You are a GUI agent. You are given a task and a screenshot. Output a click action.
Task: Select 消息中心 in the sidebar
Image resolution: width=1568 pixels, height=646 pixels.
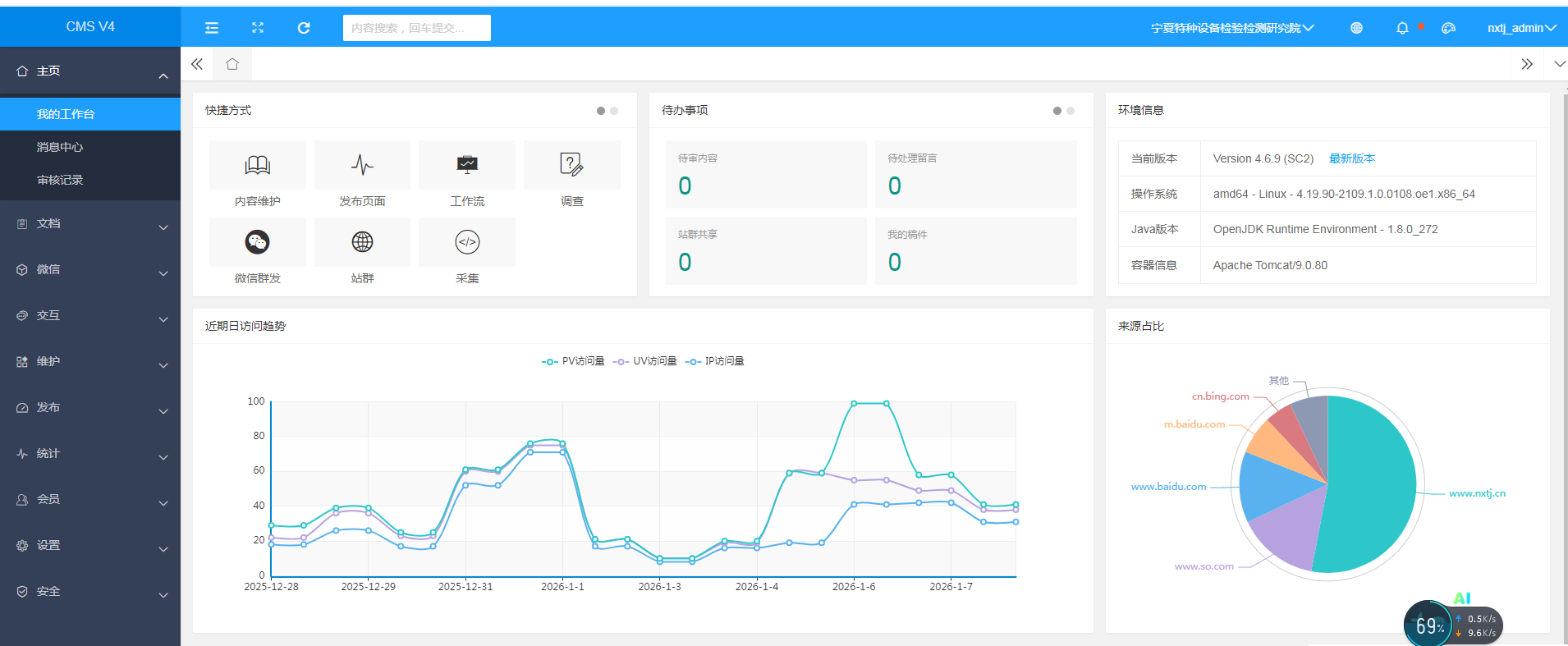(x=60, y=147)
